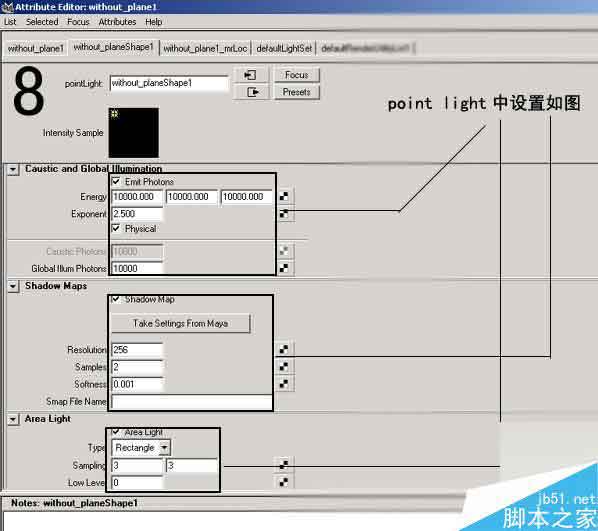Click the Resolution value field
The height and width of the screenshot is (531, 598).
coord(137,349)
